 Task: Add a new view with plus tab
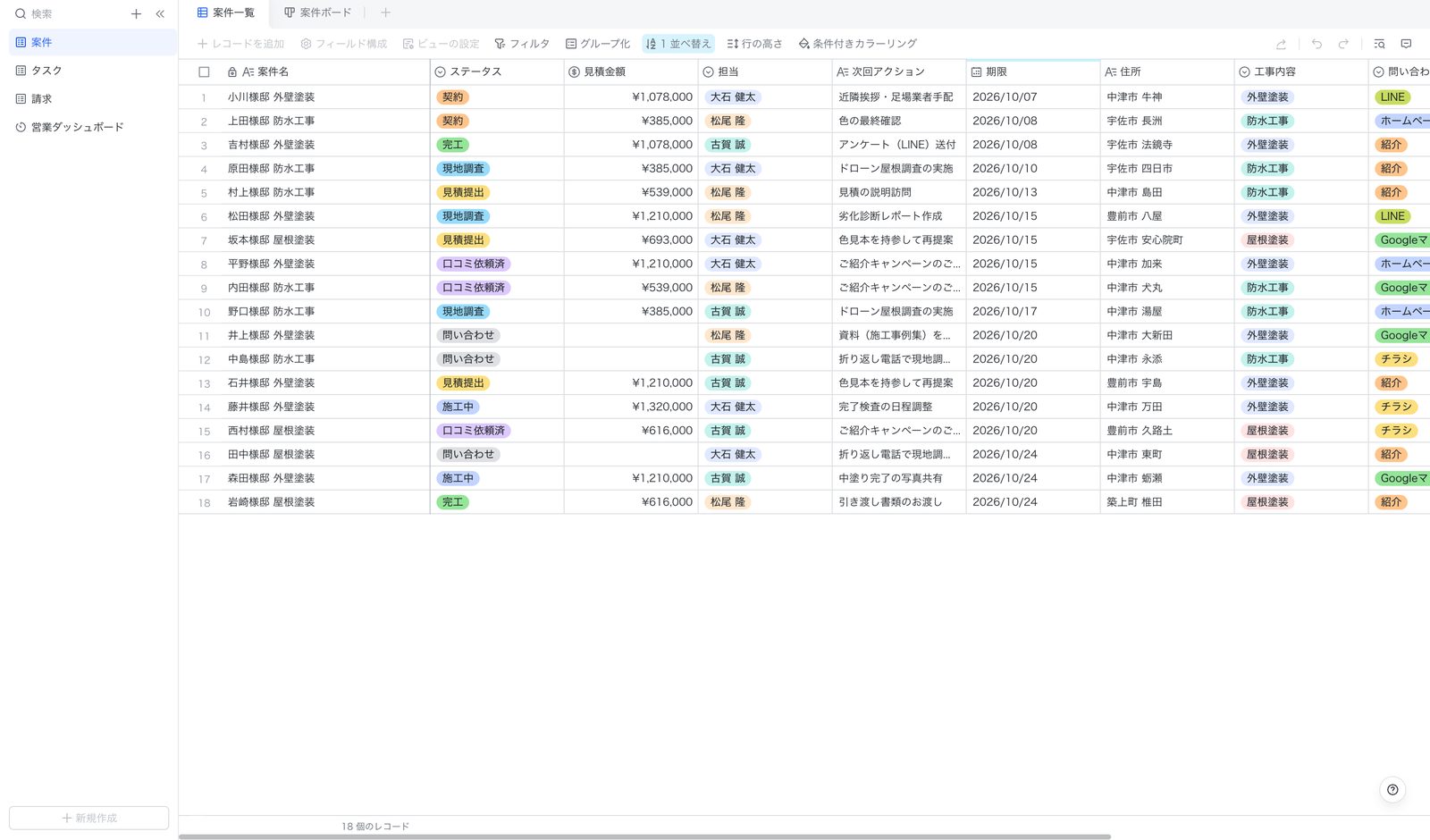click(x=385, y=13)
